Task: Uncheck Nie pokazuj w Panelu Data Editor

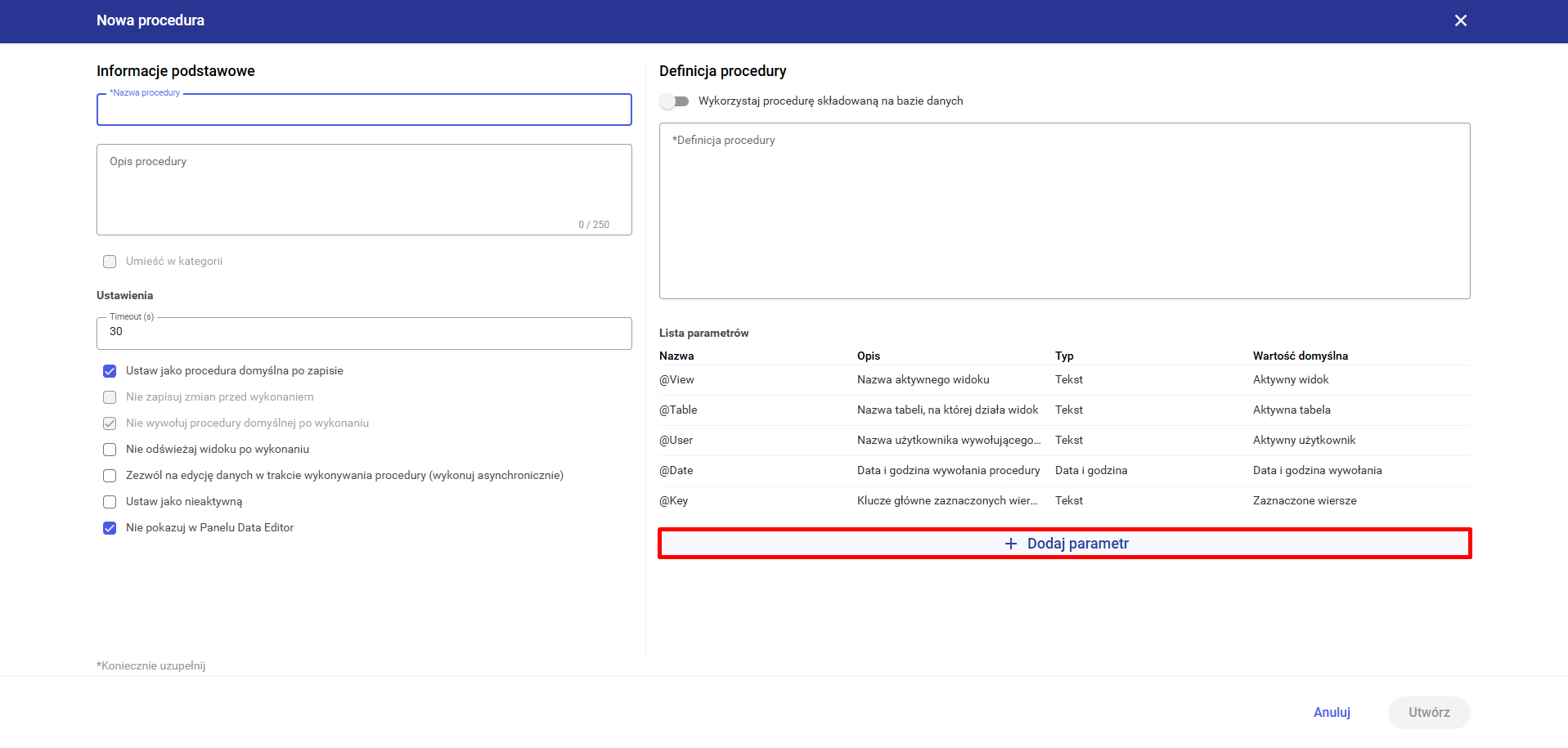Action: pos(110,528)
